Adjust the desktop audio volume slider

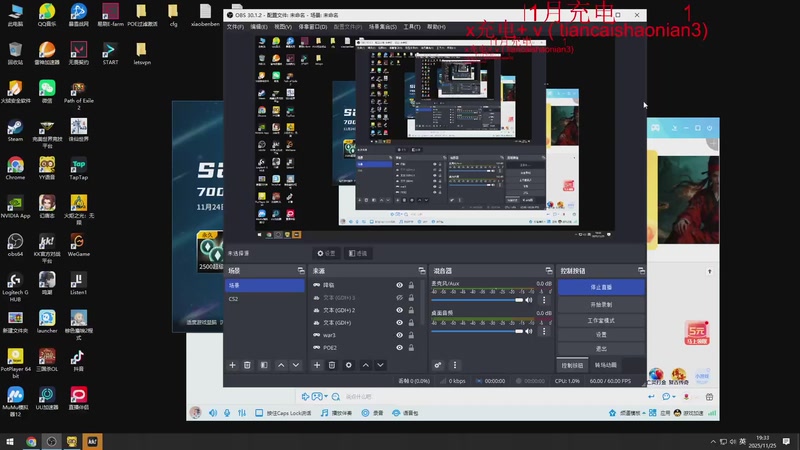pos(477,331)
